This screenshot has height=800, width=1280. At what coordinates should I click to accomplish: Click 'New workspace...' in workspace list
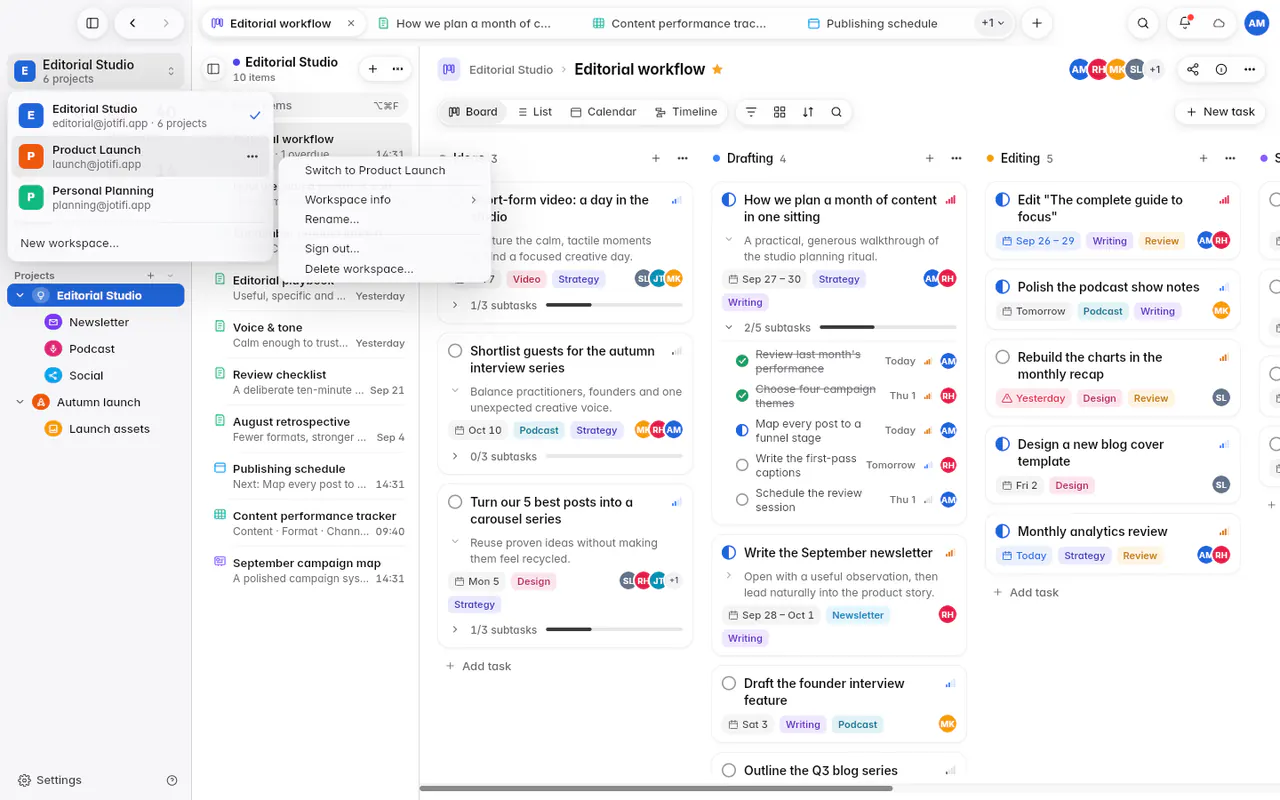pos(70,243)
